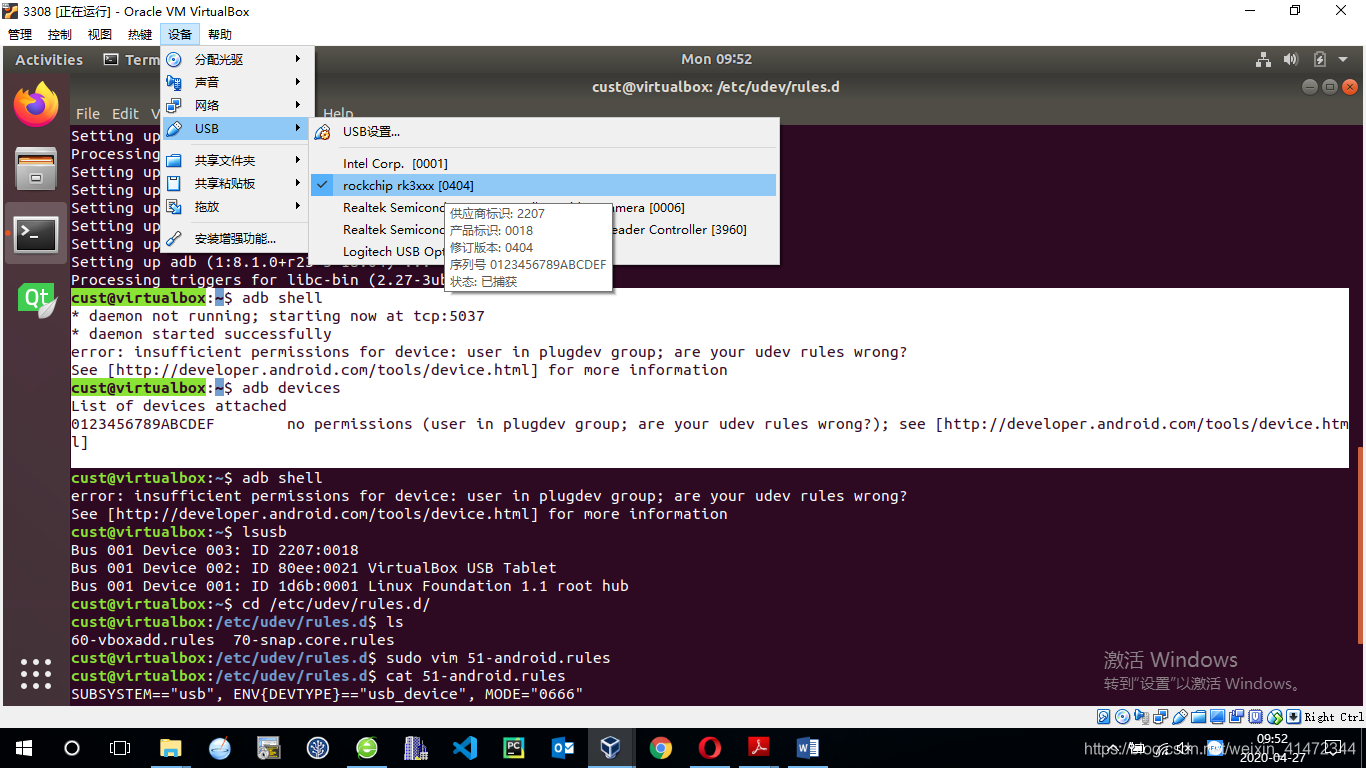Uncheck the rockchip rk3xxx [0404] USB device
The image size is (1366, 768).
[x=543, y=185]
